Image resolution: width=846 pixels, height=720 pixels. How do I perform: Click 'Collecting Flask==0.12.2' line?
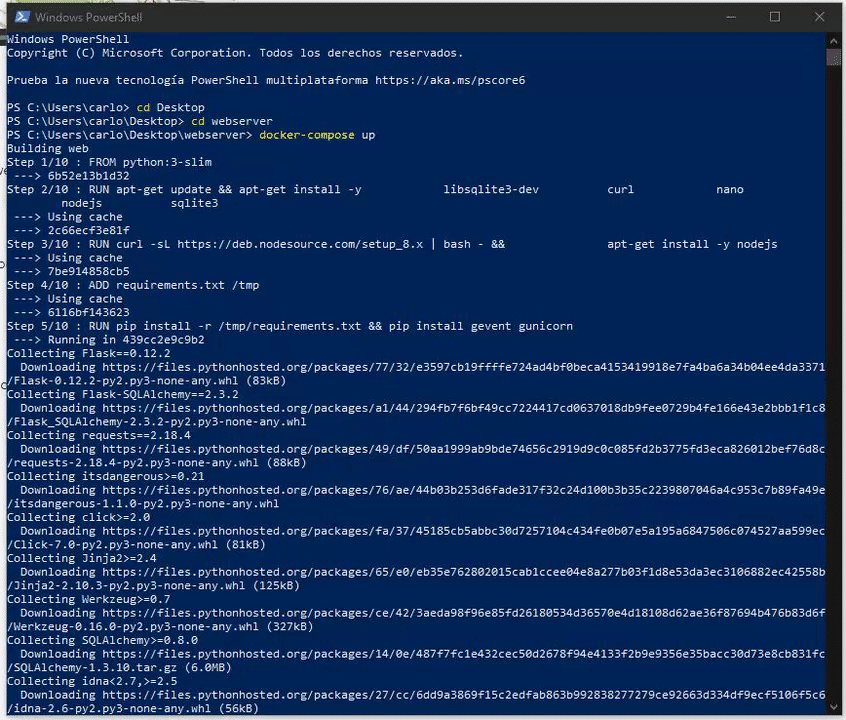tap(88, 354)
